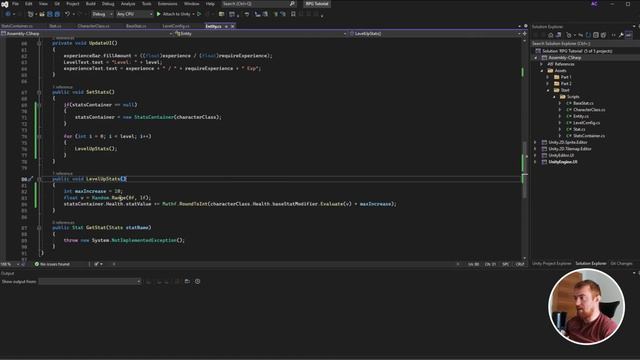640x360 pixels.
Task: Open the Project menu
Action: pos(73,4)
